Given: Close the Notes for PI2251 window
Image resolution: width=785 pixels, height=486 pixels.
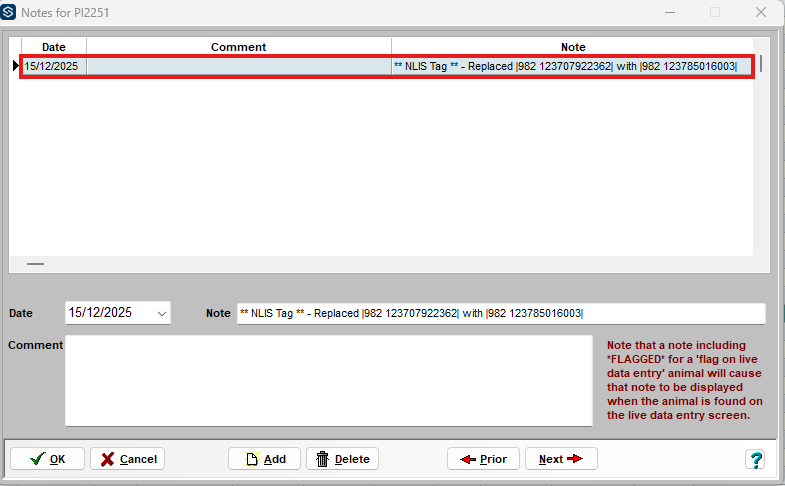Looking at the screenshot, I should [x=761, y=12].
